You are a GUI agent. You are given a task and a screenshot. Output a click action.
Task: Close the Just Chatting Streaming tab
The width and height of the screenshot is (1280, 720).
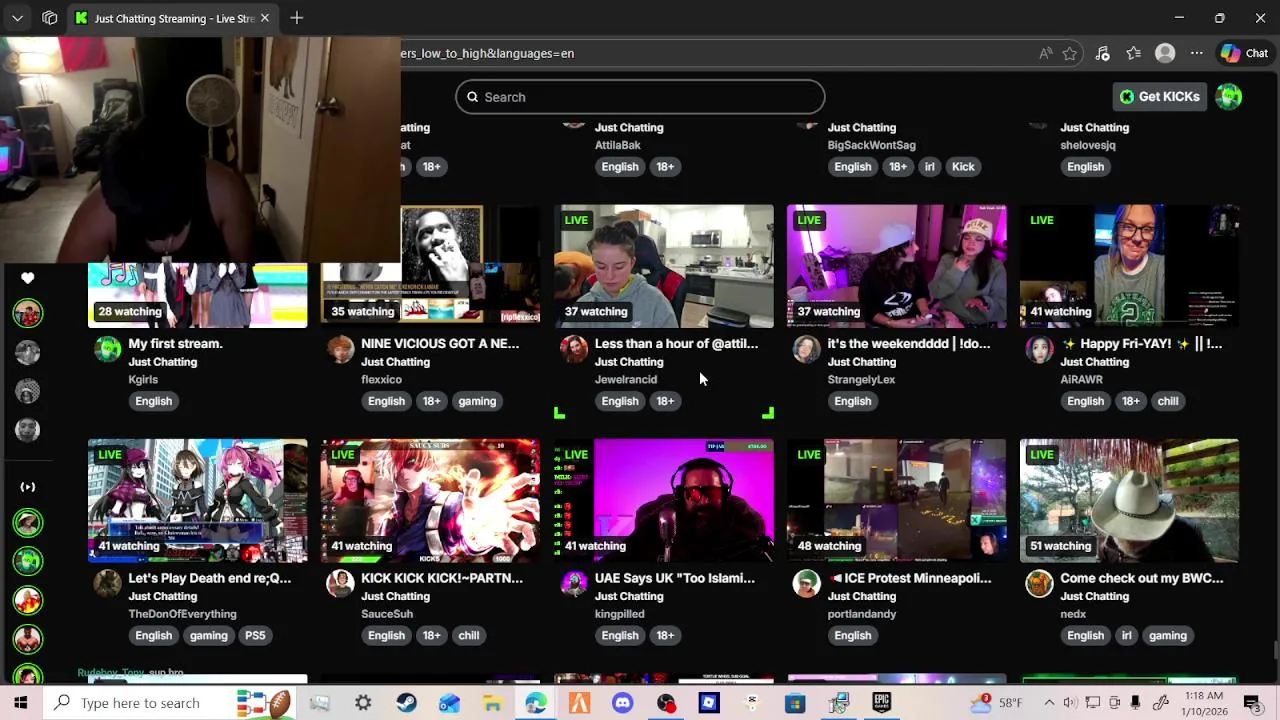tap(264, 18)
